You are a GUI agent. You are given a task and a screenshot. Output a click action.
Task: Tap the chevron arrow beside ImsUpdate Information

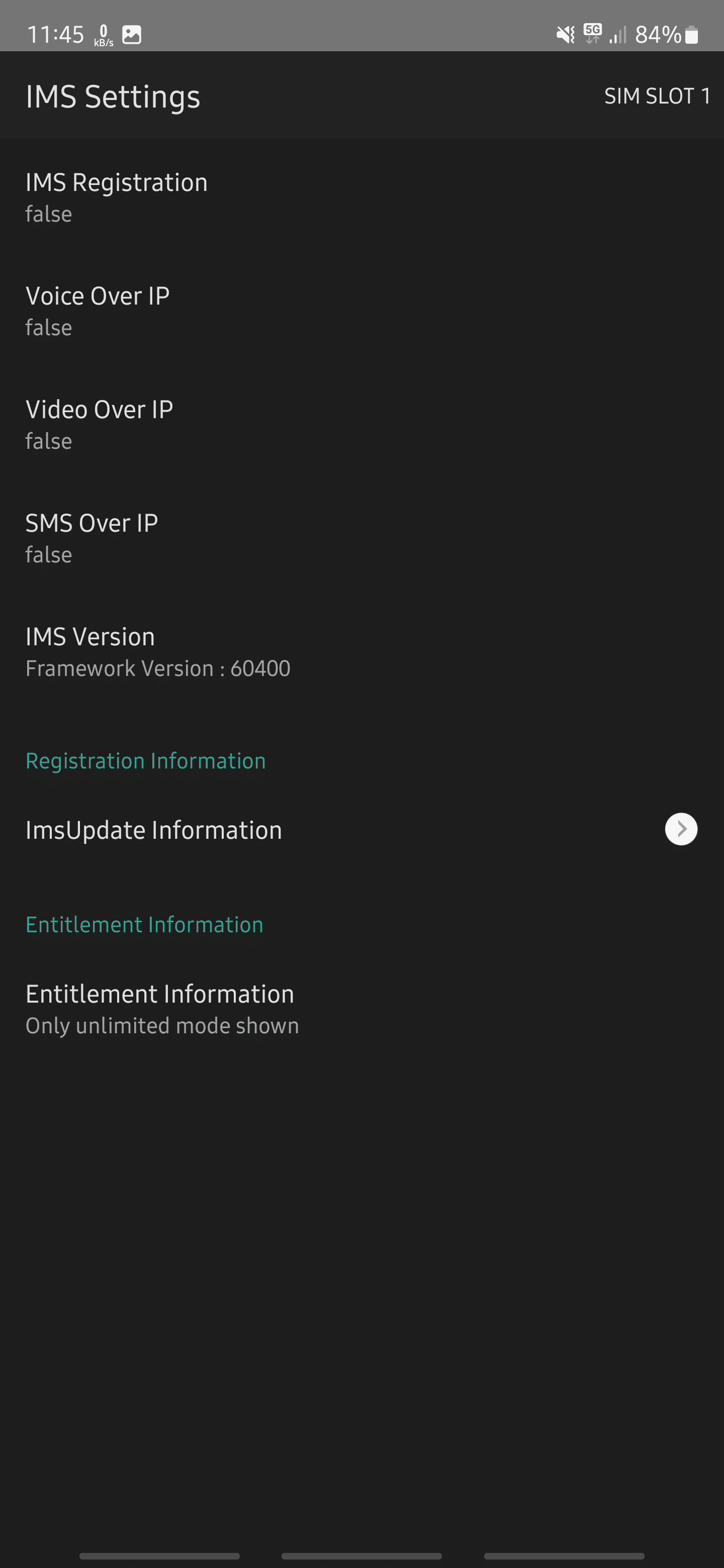click(x=681, y=829)
